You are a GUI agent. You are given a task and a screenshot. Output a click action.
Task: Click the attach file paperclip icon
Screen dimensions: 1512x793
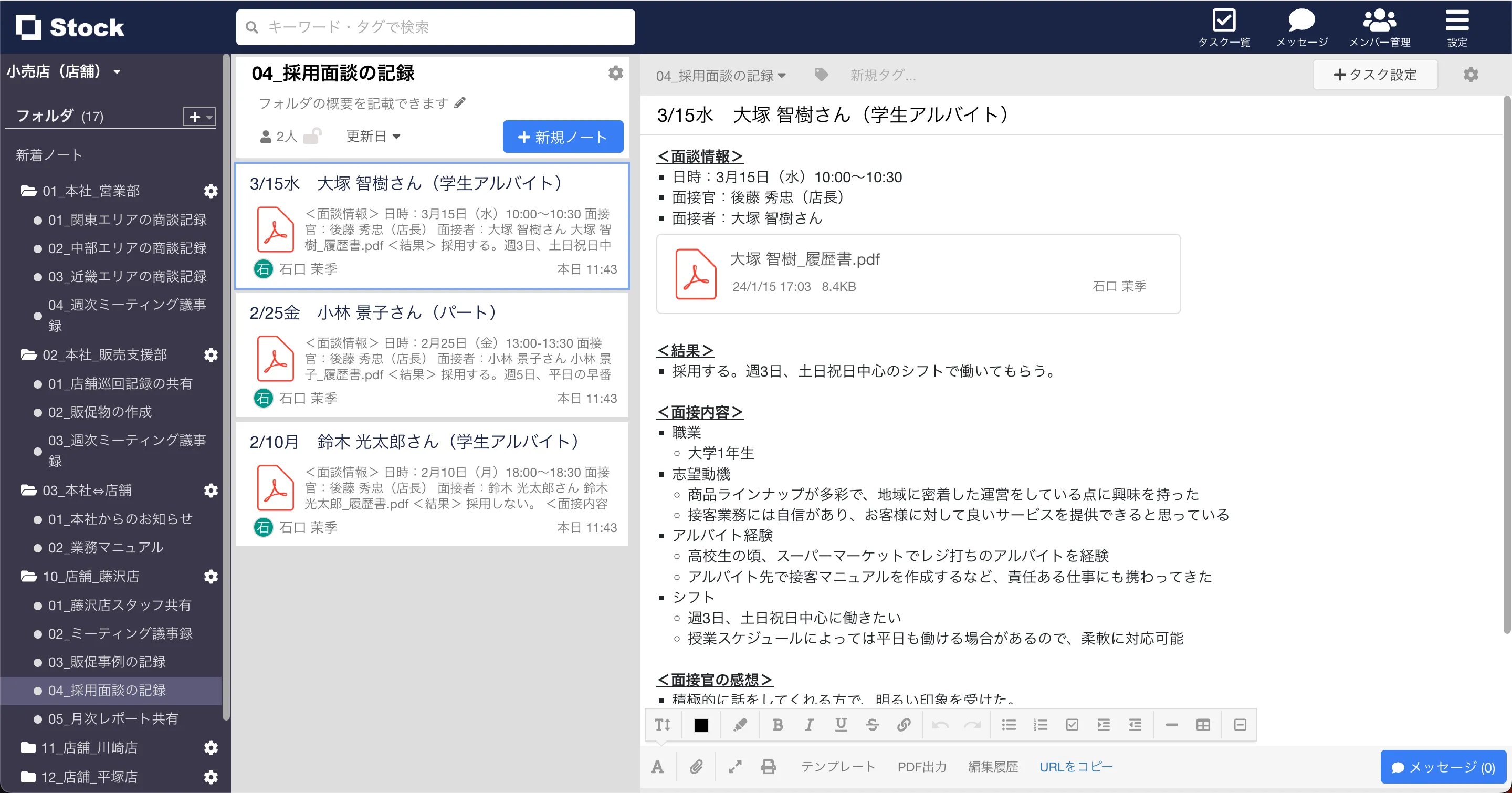point(696,767)
